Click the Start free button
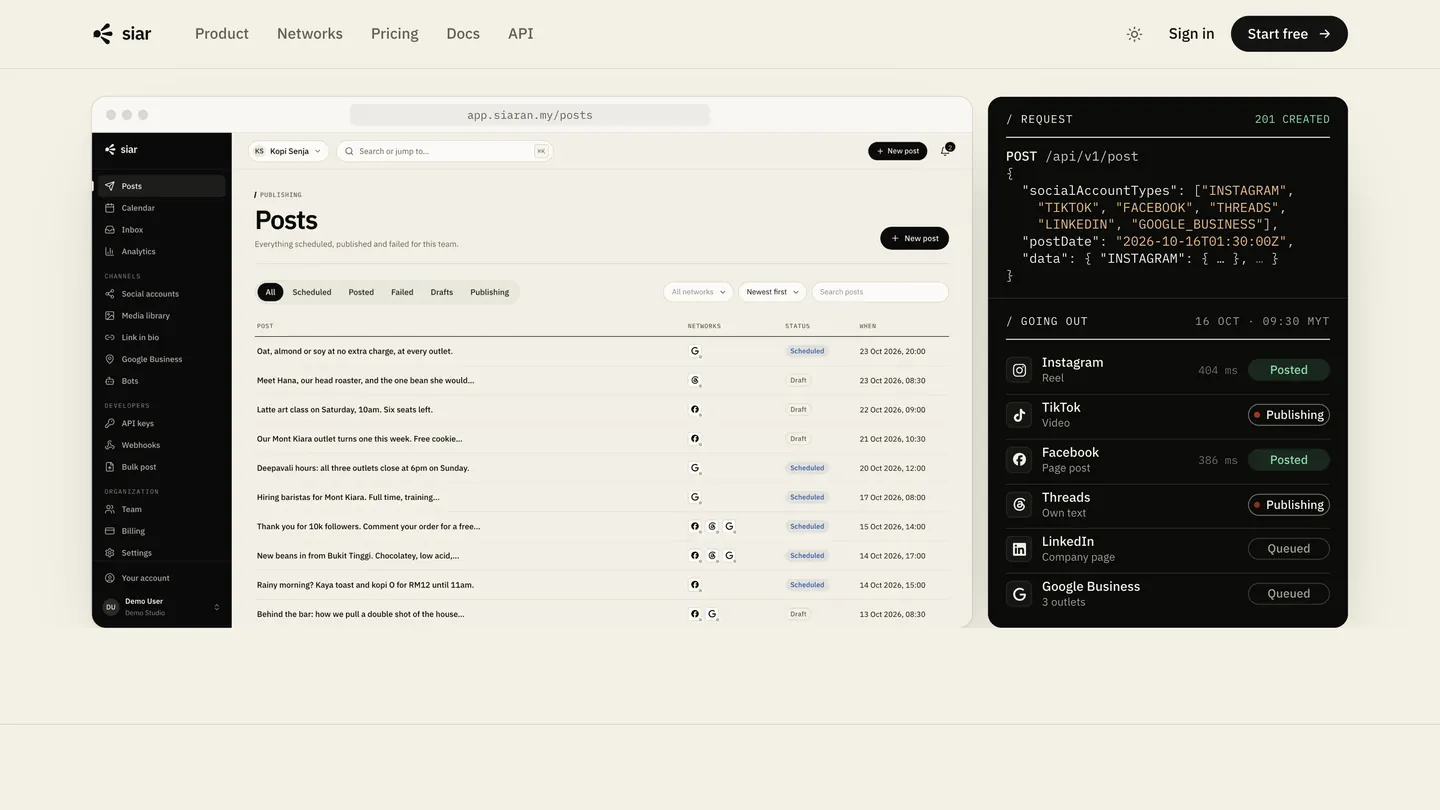The width and height of the screenshot is (1440, 810). [1289, 34]
